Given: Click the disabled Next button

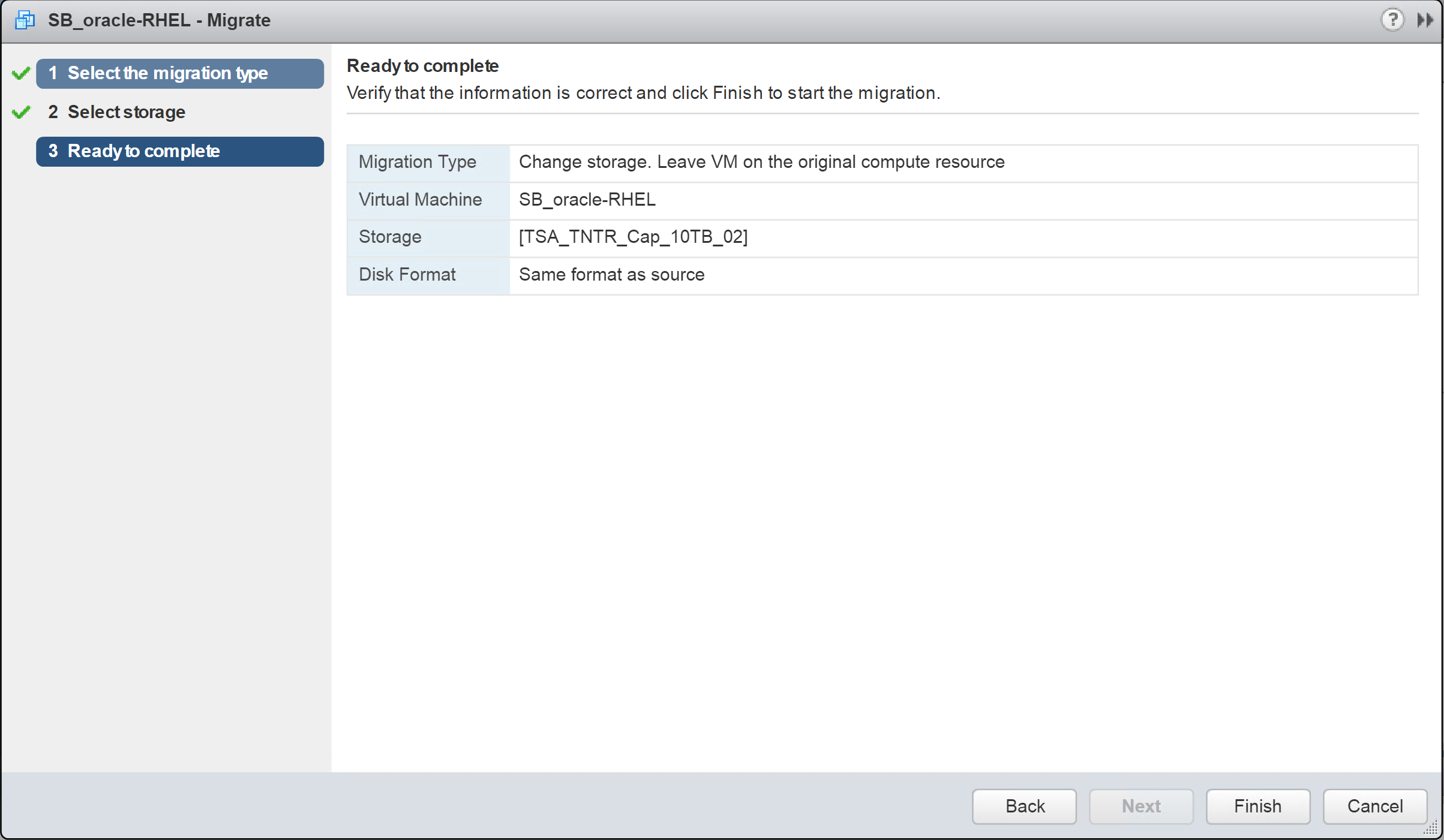Looking at the screenshot, I should point(1140,806).
